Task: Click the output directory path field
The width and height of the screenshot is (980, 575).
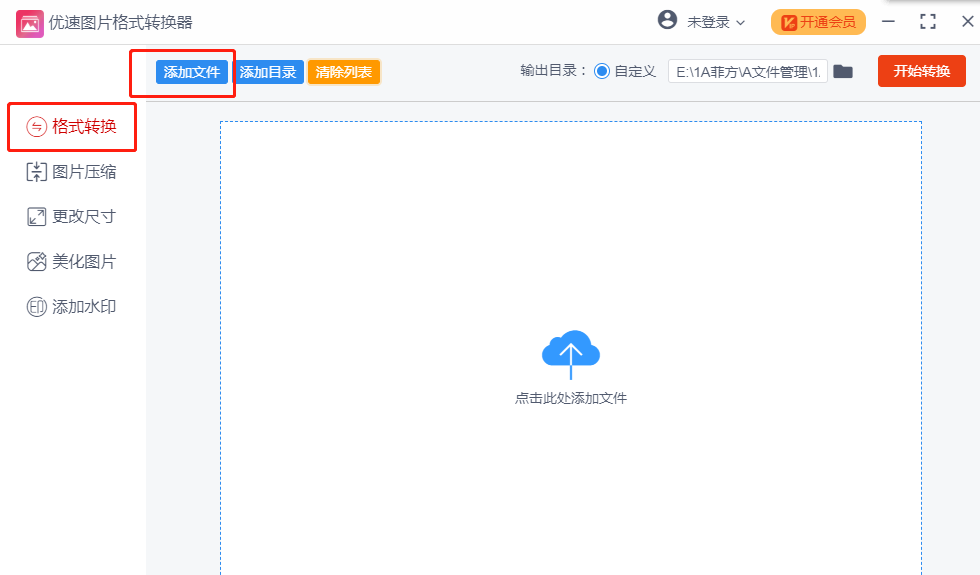Action: 748,72
